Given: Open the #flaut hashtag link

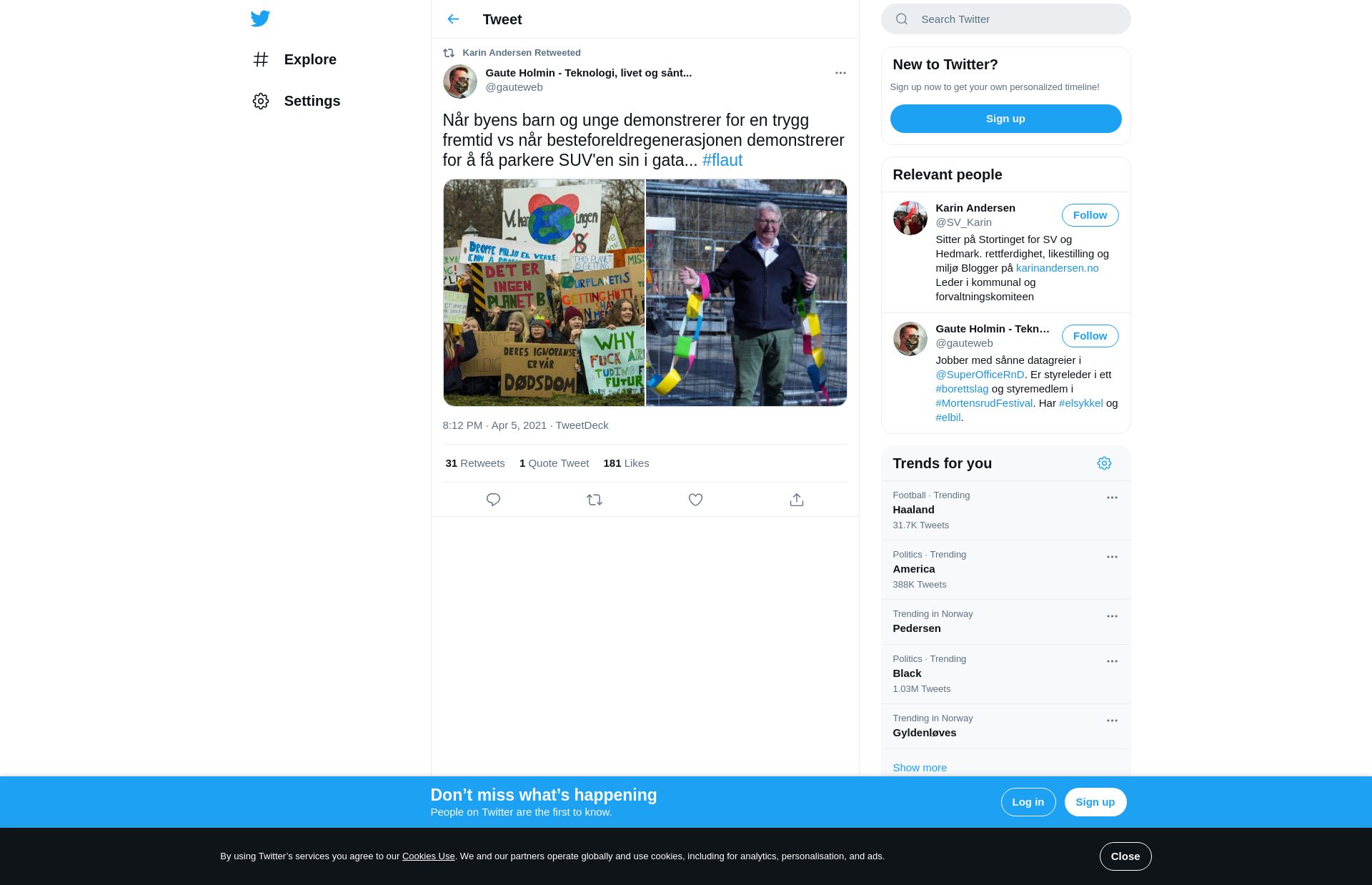Looking at the screenshot, I should (x=722, y=160).
